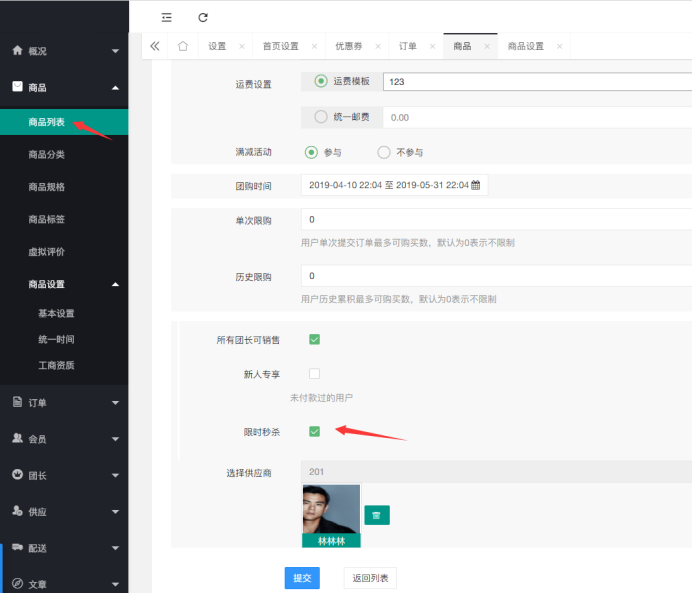
Task: Click the blue 提交 button
Action: 301,577
